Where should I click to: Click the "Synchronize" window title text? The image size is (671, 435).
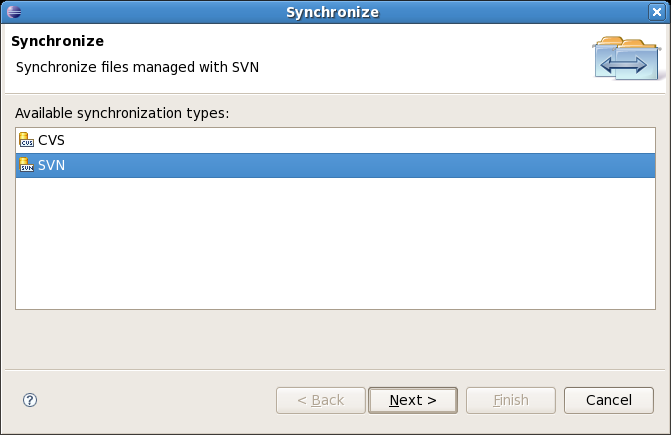point(333,12)
